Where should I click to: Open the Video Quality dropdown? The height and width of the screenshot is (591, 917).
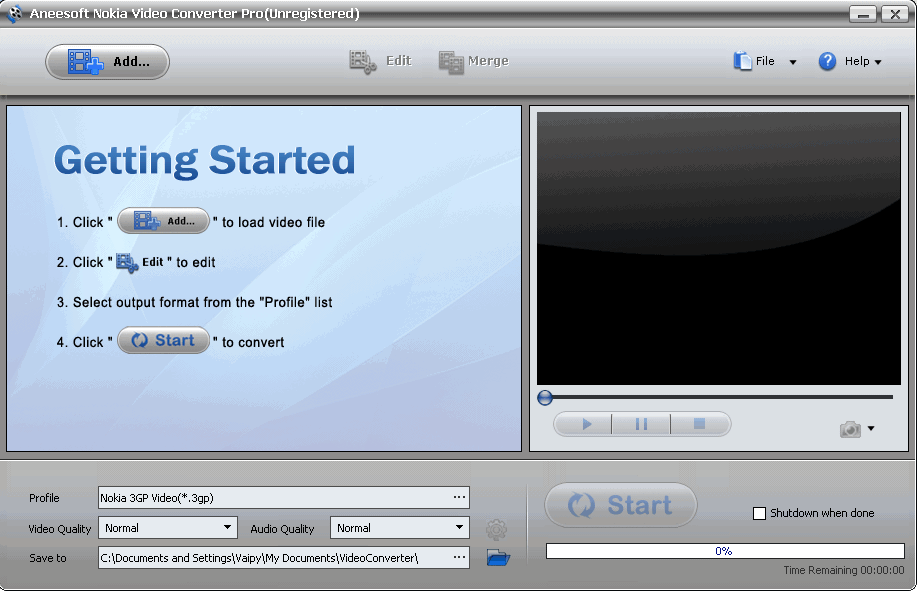click(226, 527)
